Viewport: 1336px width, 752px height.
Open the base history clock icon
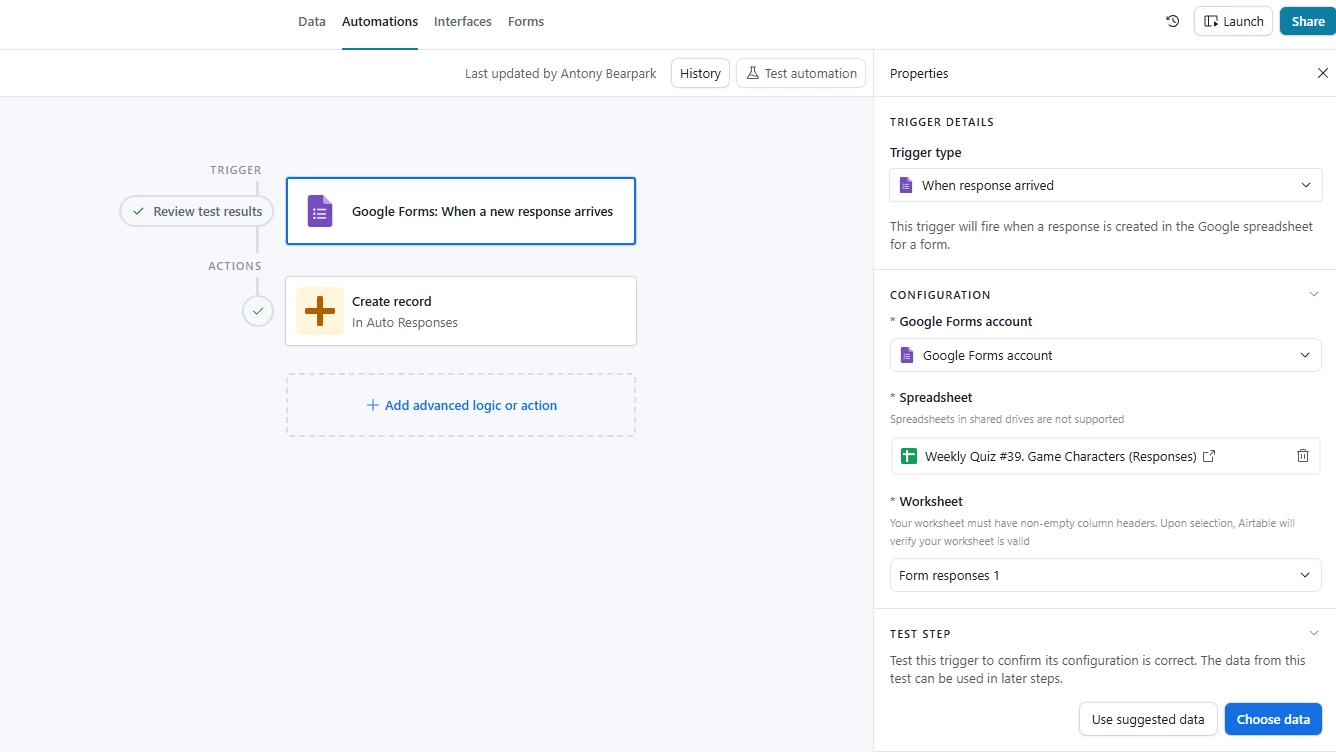1173,21
